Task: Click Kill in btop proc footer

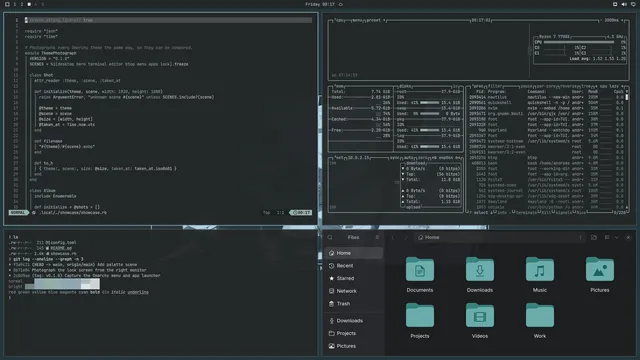Action: click(x=545, y=212)
